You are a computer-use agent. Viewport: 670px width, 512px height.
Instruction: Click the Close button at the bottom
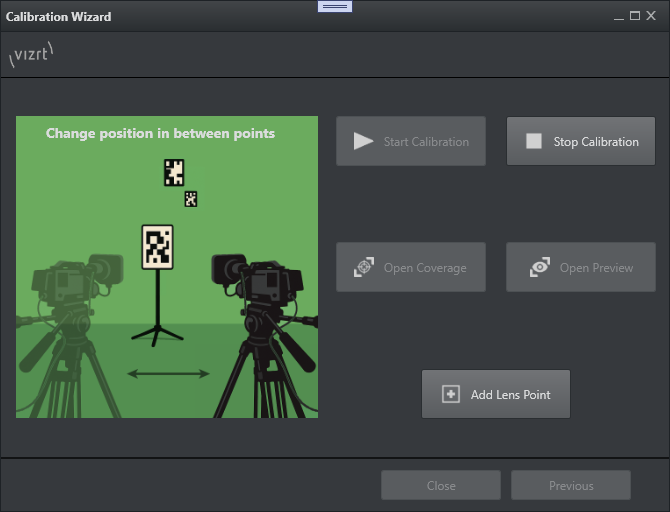441,486
